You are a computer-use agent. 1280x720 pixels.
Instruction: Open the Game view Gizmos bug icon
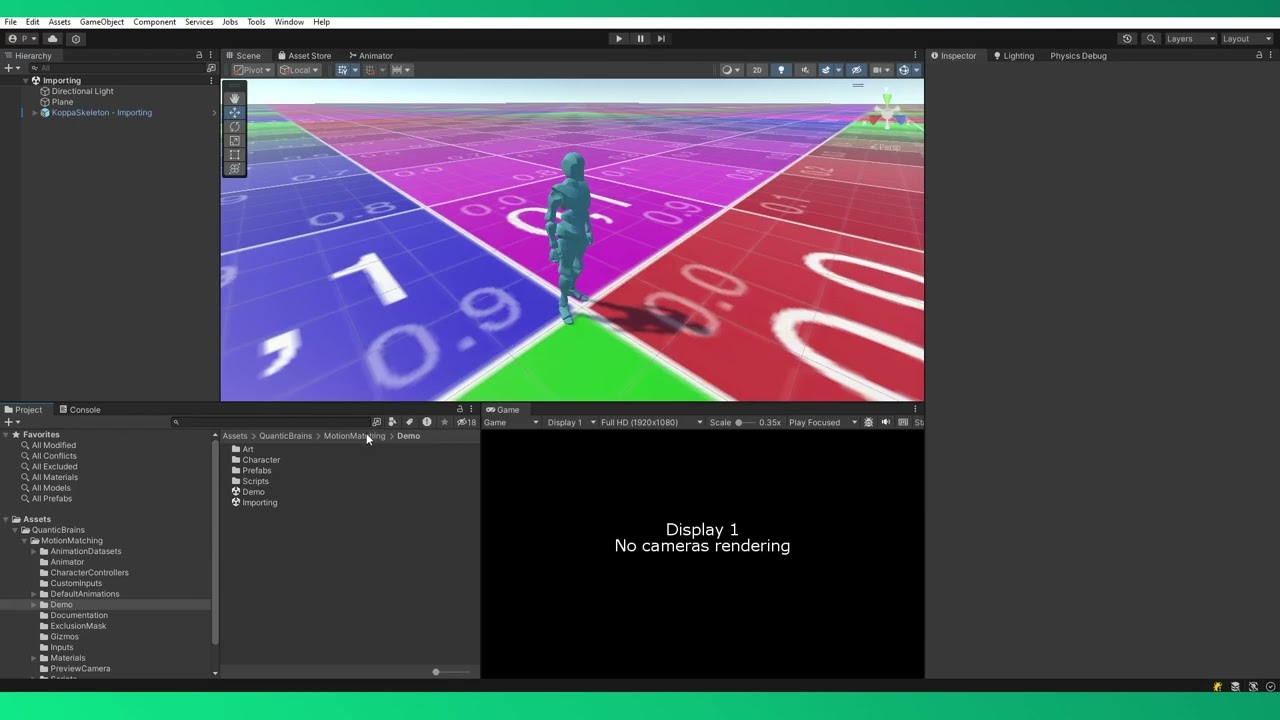868,422
